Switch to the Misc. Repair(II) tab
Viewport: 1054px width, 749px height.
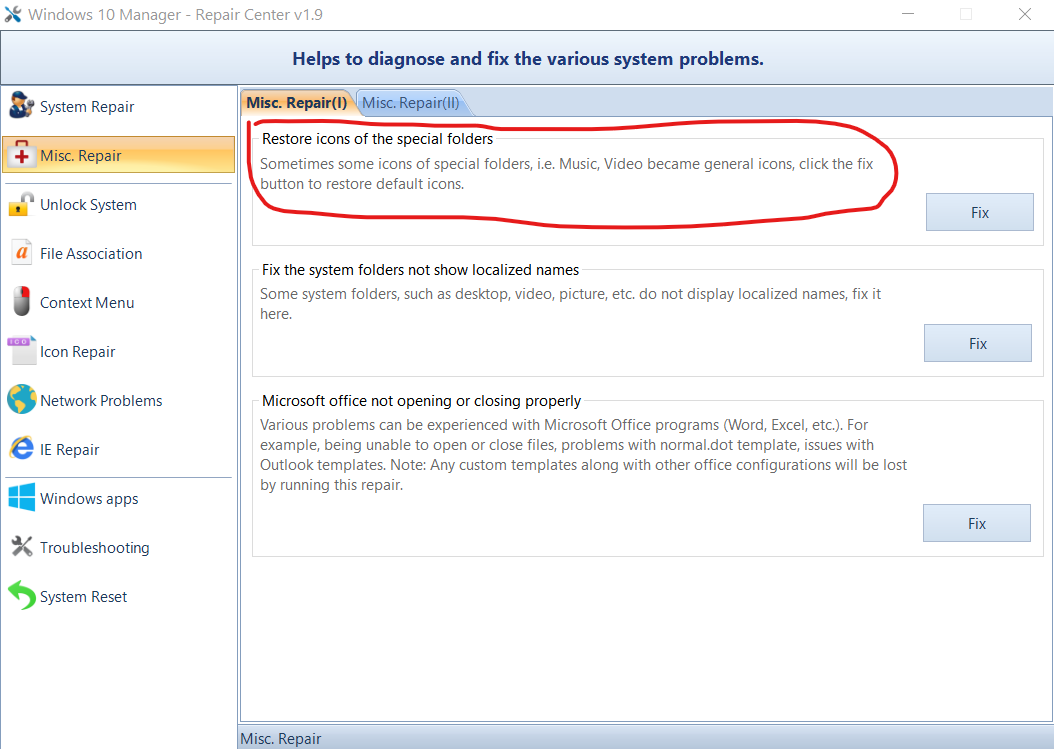(411, 103)
